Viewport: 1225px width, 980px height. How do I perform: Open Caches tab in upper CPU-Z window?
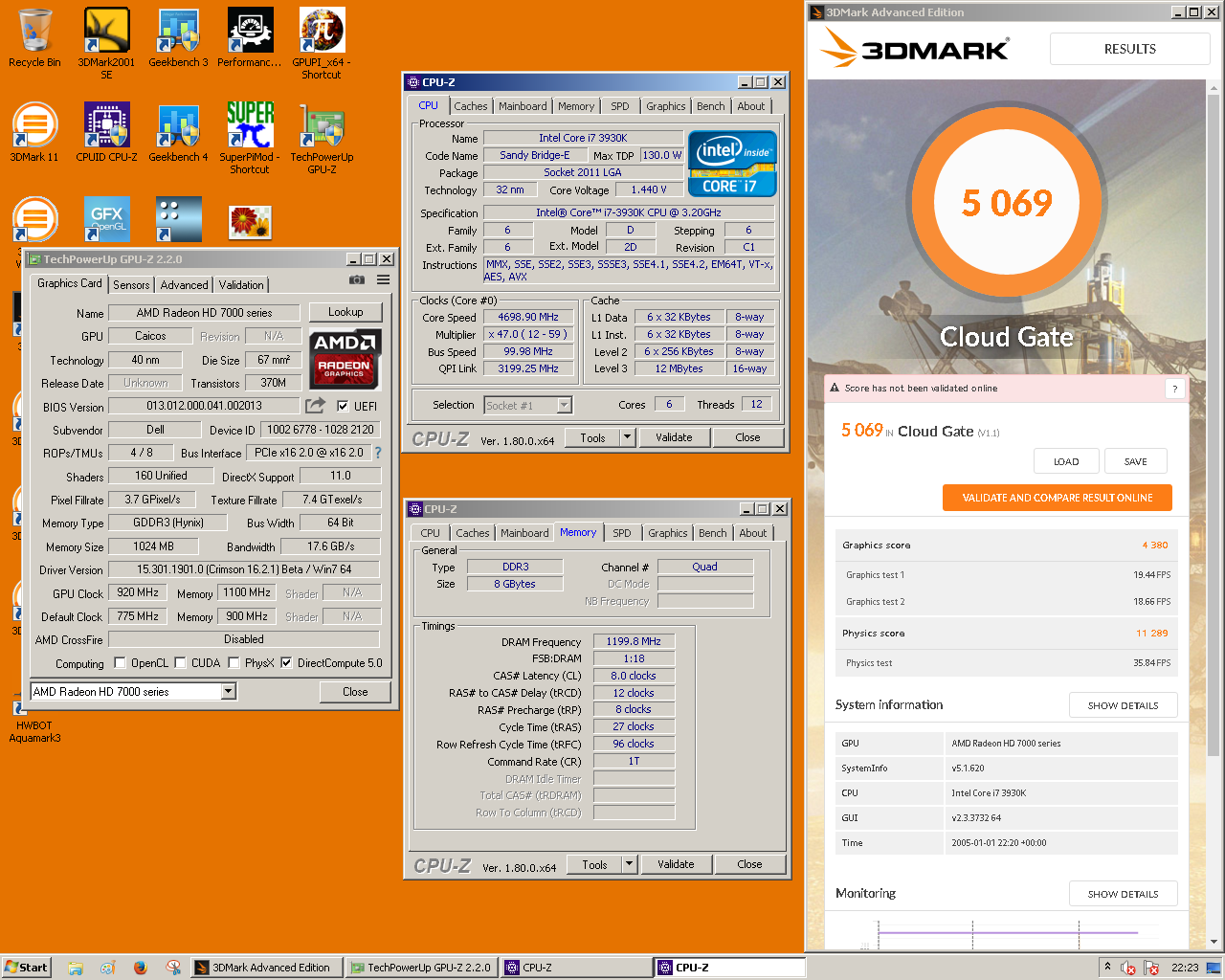(x=471, y=106)
